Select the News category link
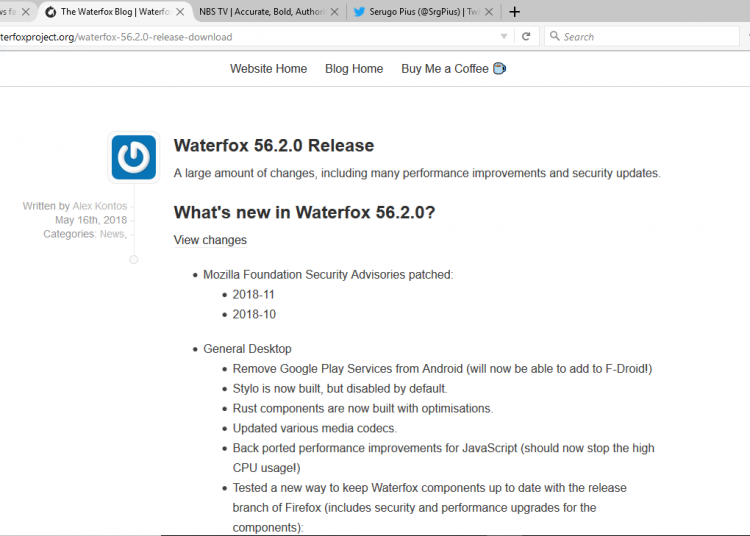This screenshot has height=536, width=750. point(111,234)
